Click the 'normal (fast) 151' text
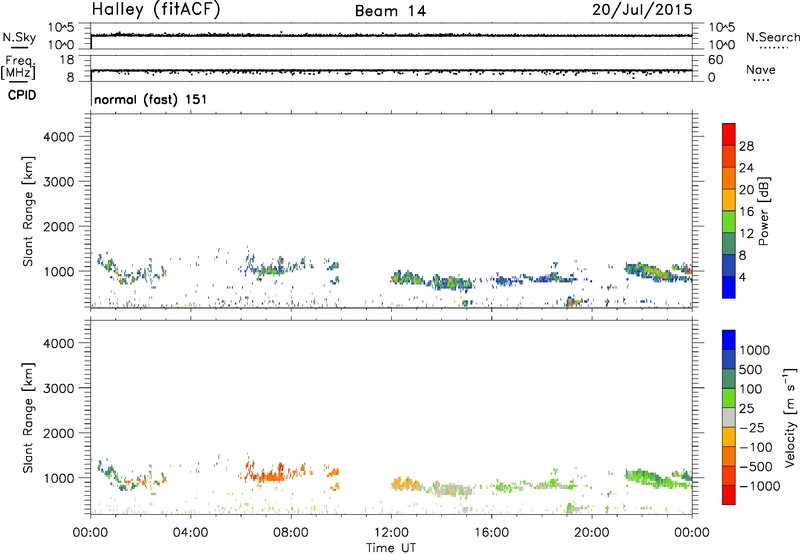Viewport: 800px width, 554px height. point(151,99)
